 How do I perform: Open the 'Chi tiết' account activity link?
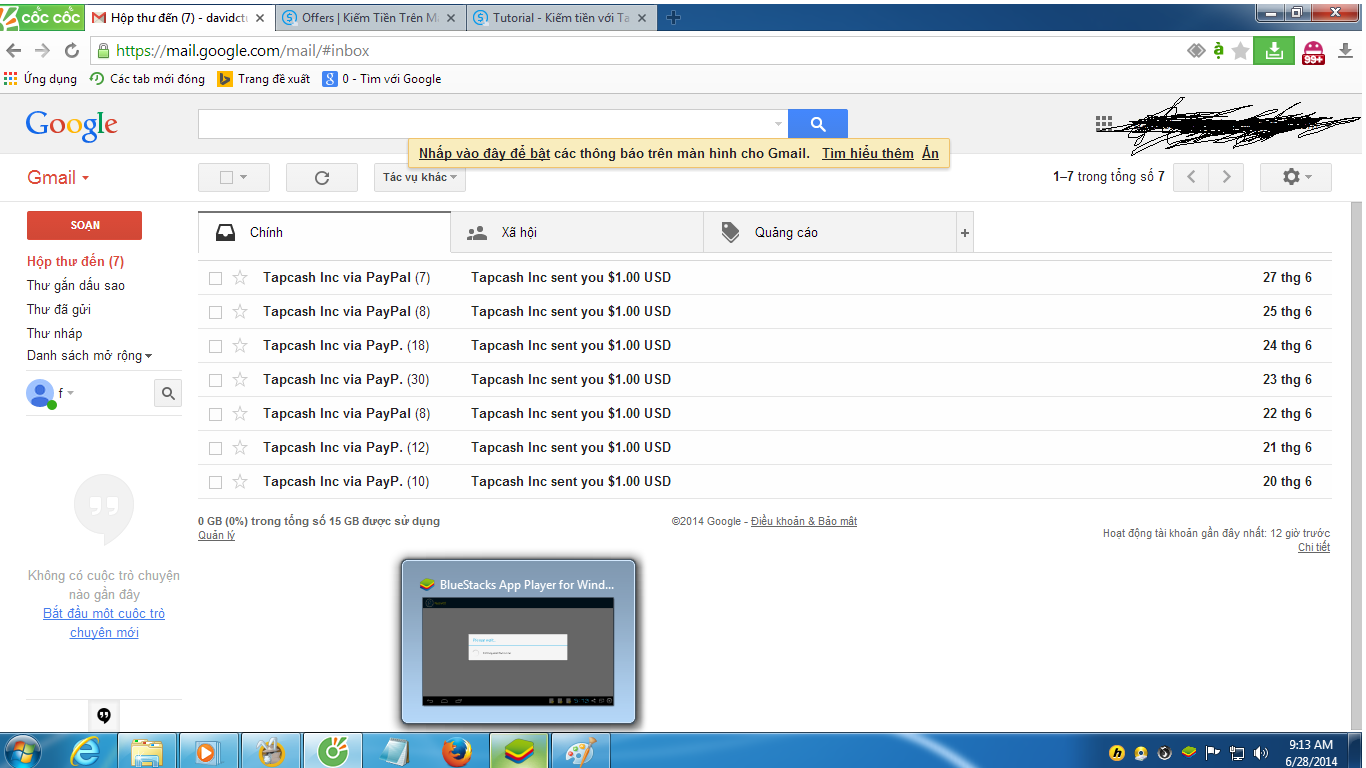point(1314,548)
